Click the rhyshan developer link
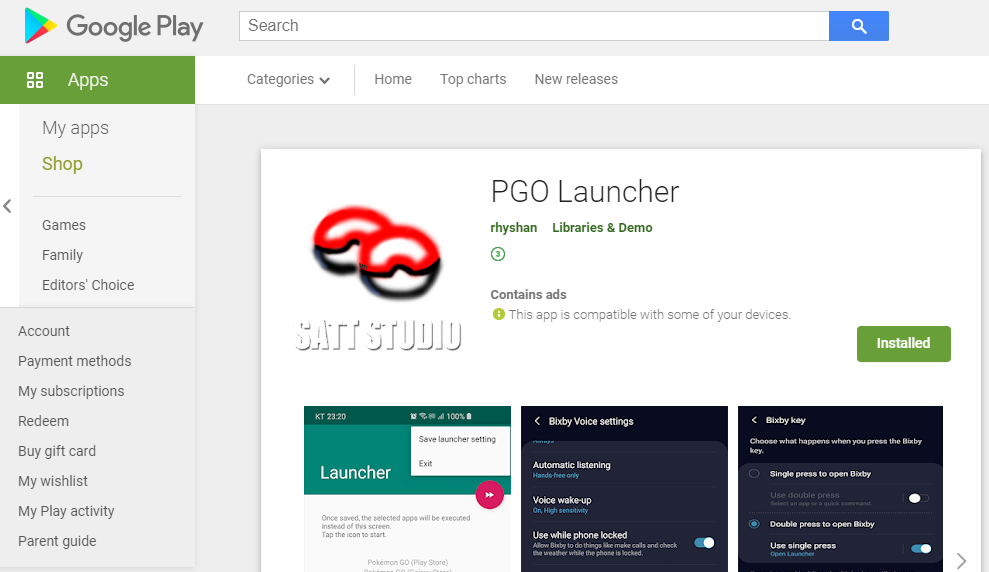 coord(513,228)
